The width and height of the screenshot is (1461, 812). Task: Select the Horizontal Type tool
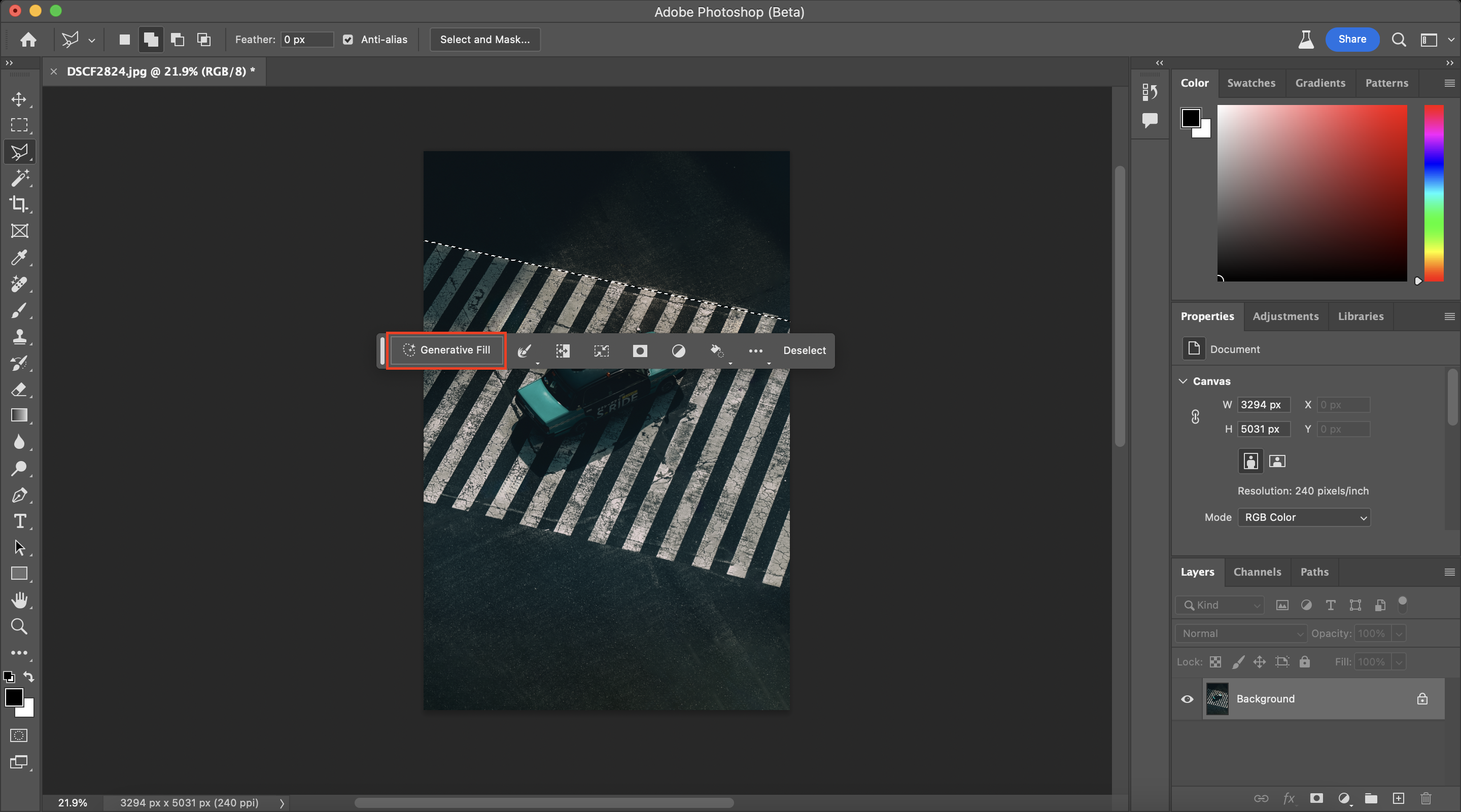(19, 521)
